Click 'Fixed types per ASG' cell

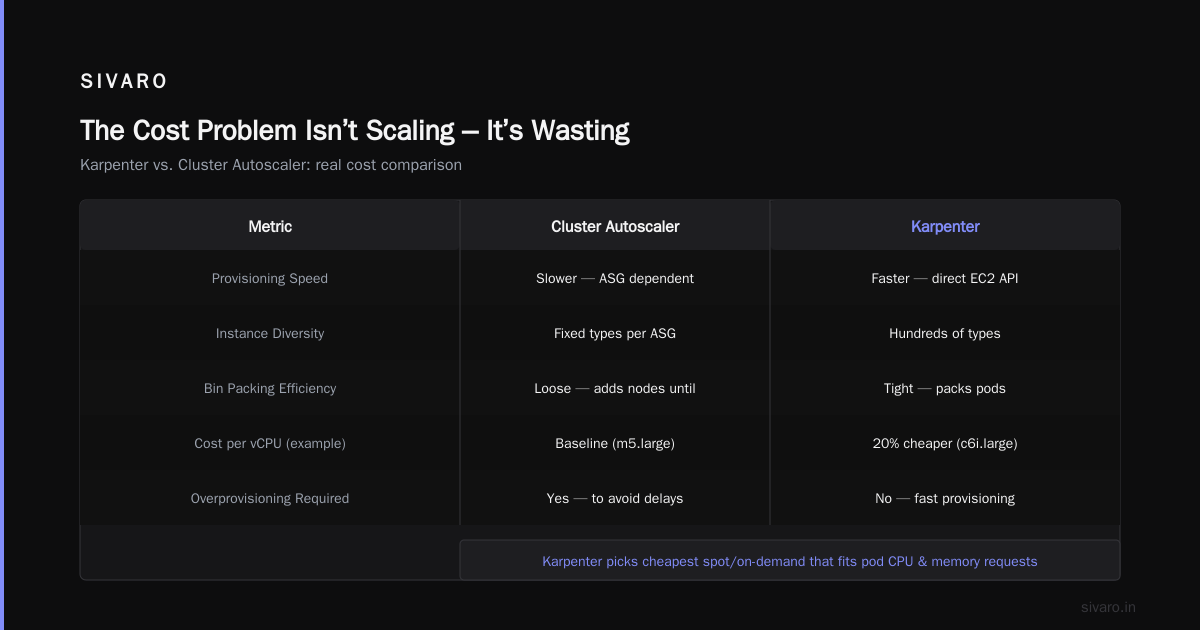click(615, 333)
